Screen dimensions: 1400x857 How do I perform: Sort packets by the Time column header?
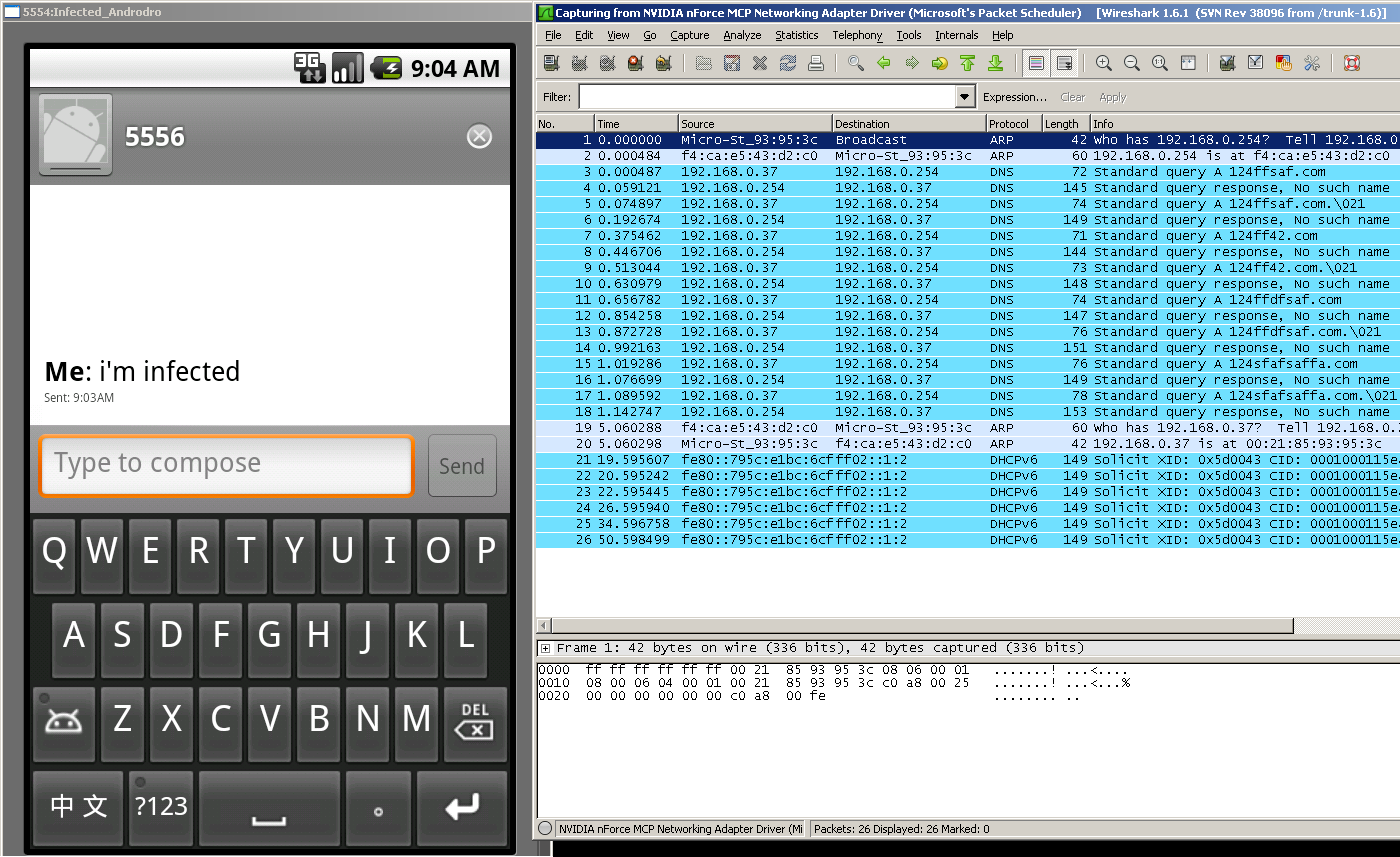(636, 124)
